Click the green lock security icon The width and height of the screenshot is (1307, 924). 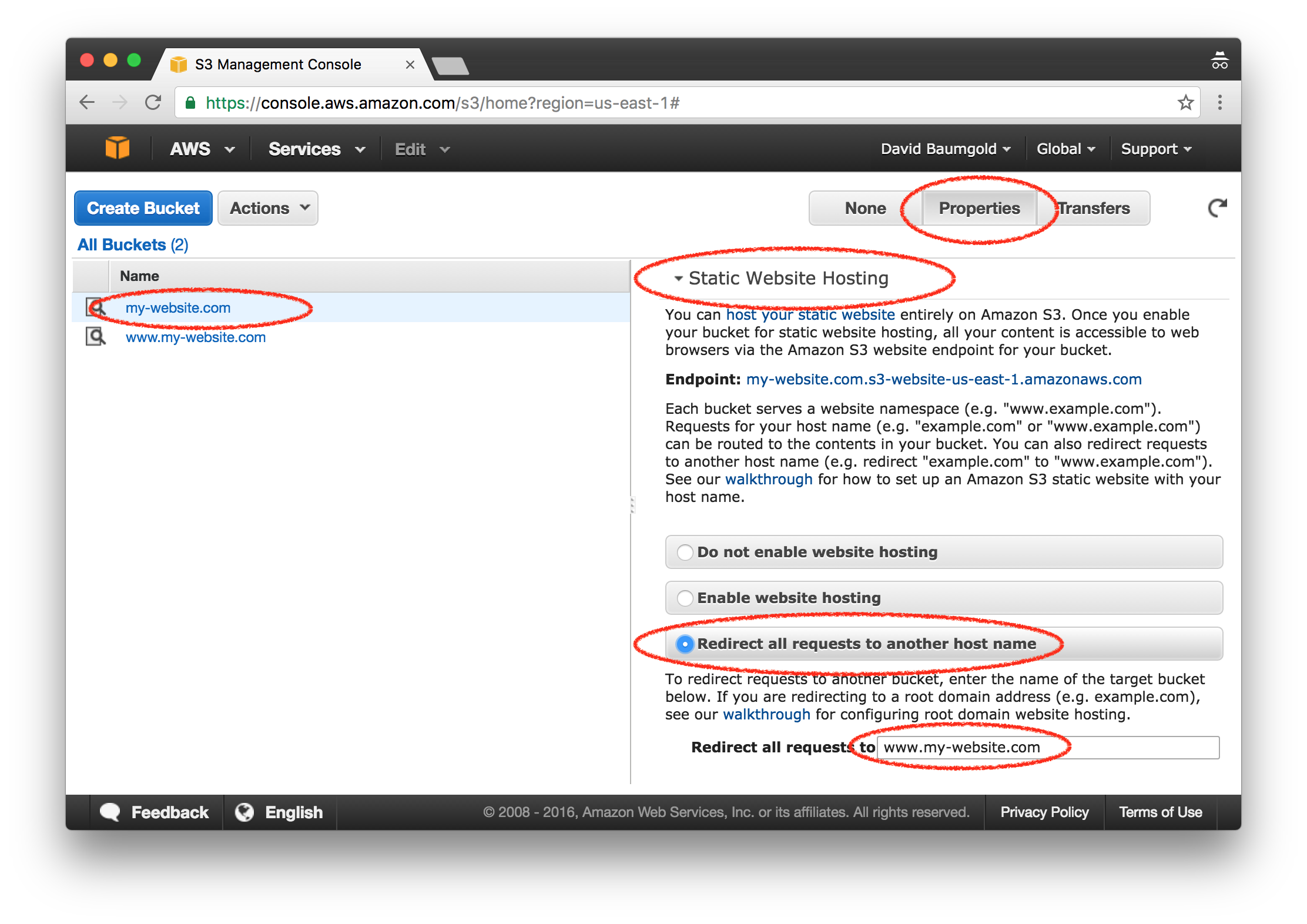(x=190, y=103)
